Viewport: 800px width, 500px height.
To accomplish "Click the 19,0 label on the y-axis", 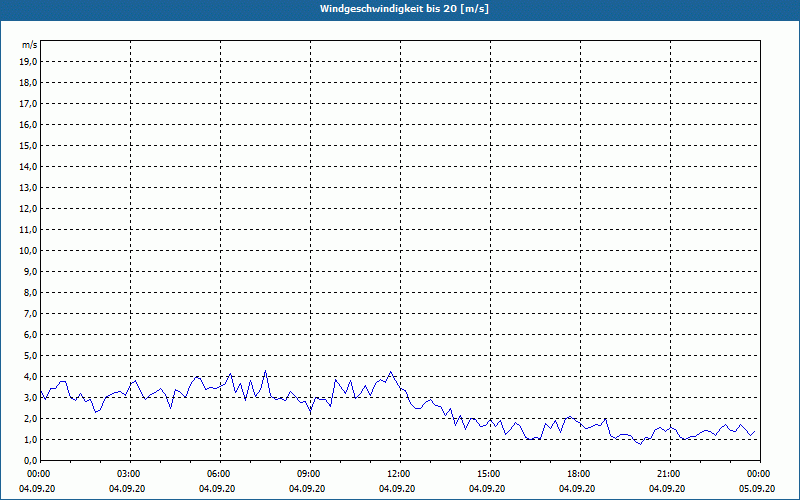I will coord(29,61).
